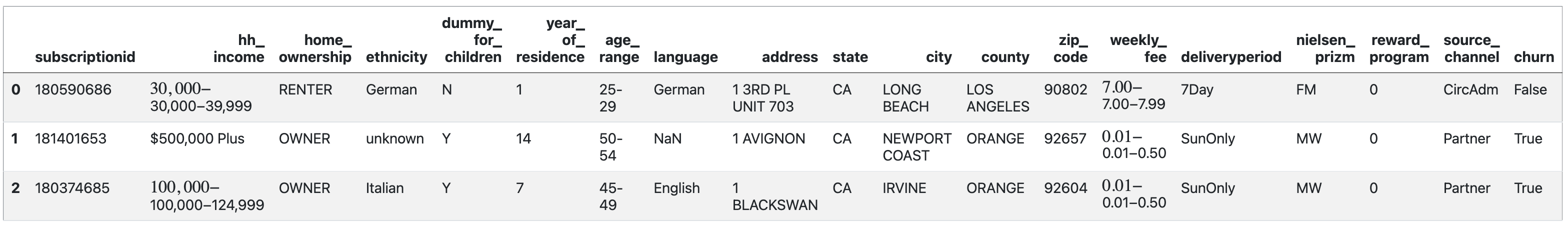Select the False churn value
The height and width of the screenshot is (227, 1568).
(x=1529, y=90)
